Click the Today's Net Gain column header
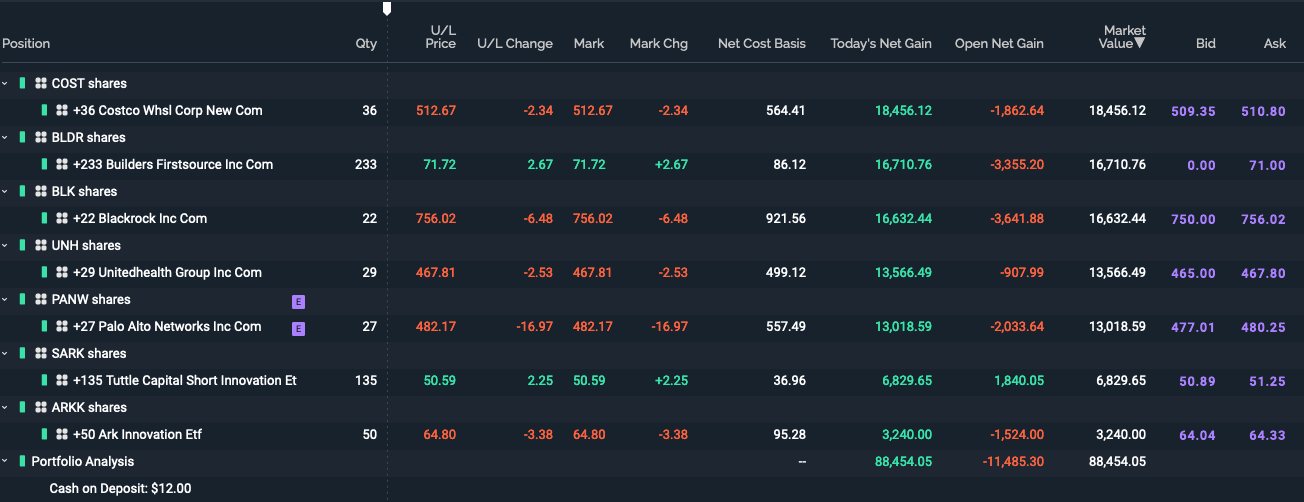This screenshot has height=502, width=1304. [x=881, y=44]
